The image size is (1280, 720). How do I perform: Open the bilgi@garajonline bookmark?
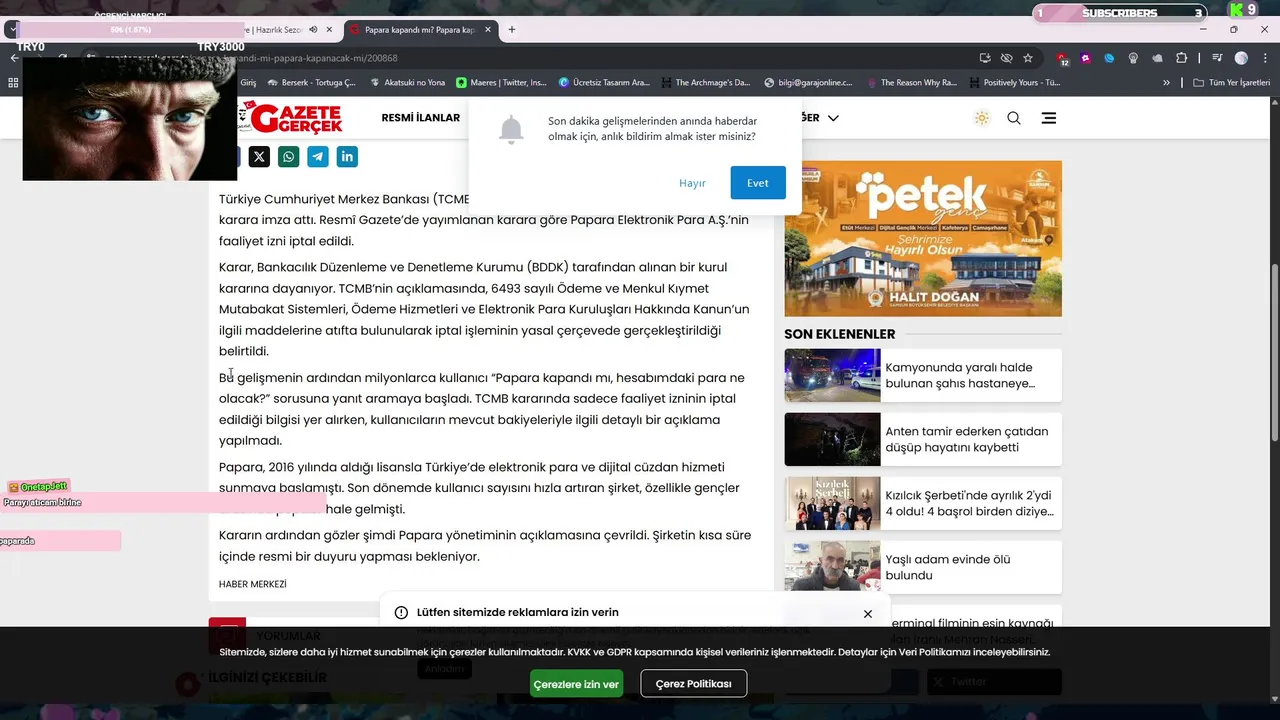click(x=808, y=83)
